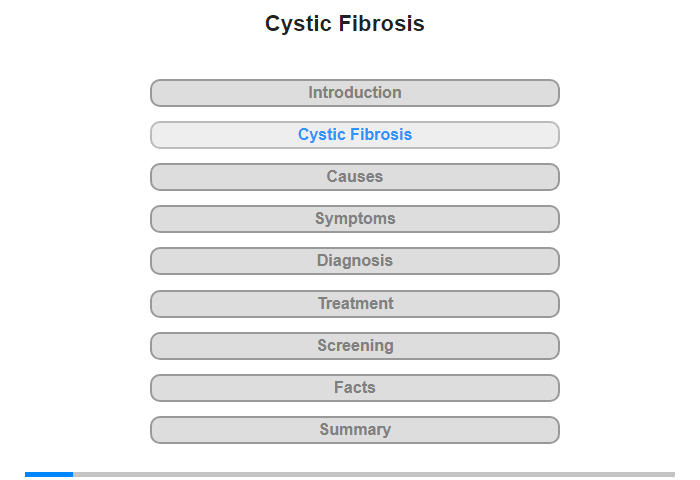The width and height of the screenshot is (700, 480).
Task: Click the word Introduction in the first button
Action: [x=355, y=93]
